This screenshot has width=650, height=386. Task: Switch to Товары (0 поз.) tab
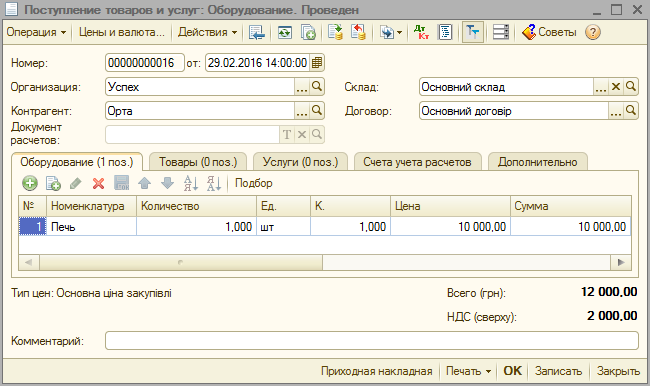point(198,162)
